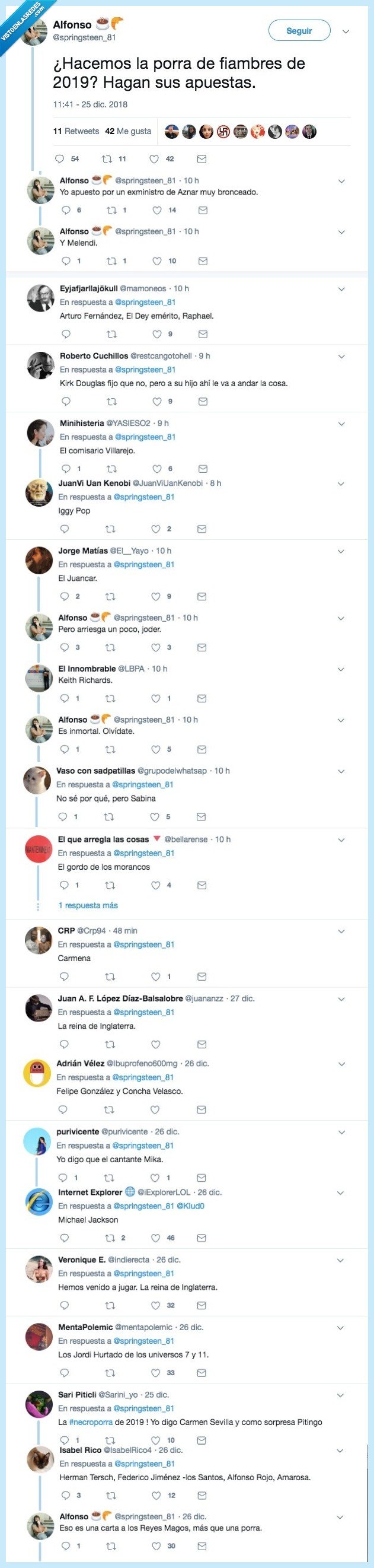This screenshot has height=1568, width=374.
Task: Show '1 respuesta más' hidden reply
Action: (x=88, y=905)
